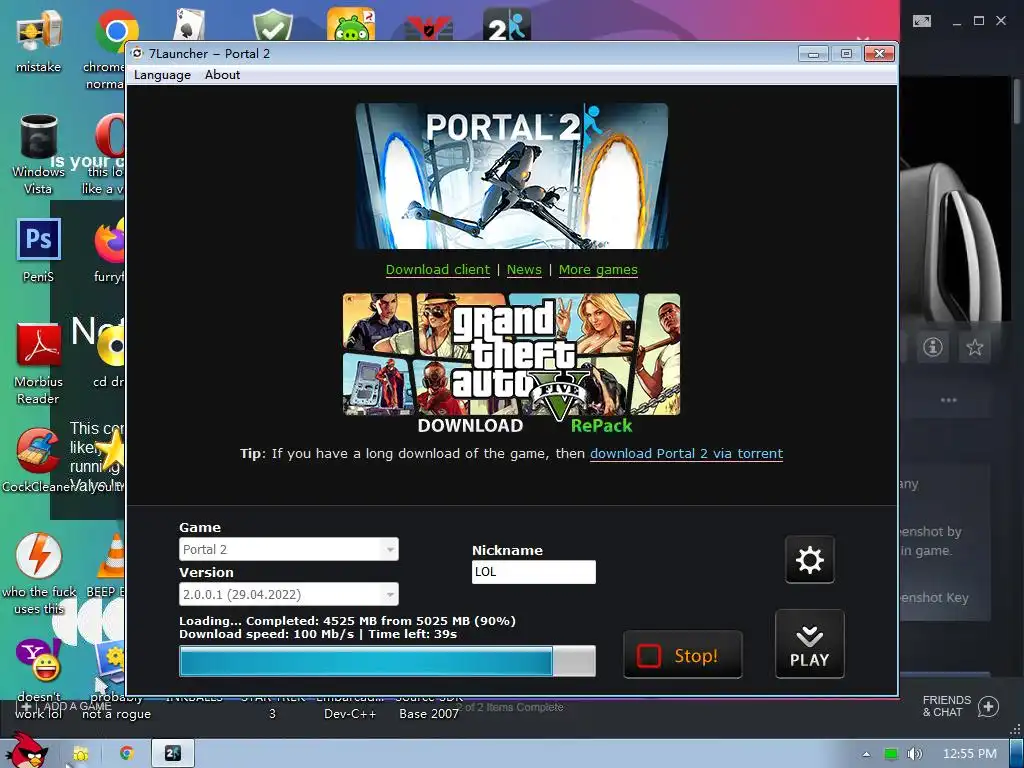Open the About menu in 7Launcher
Viewport: 1024px width, 768px height.
click(x=222, y=74)
